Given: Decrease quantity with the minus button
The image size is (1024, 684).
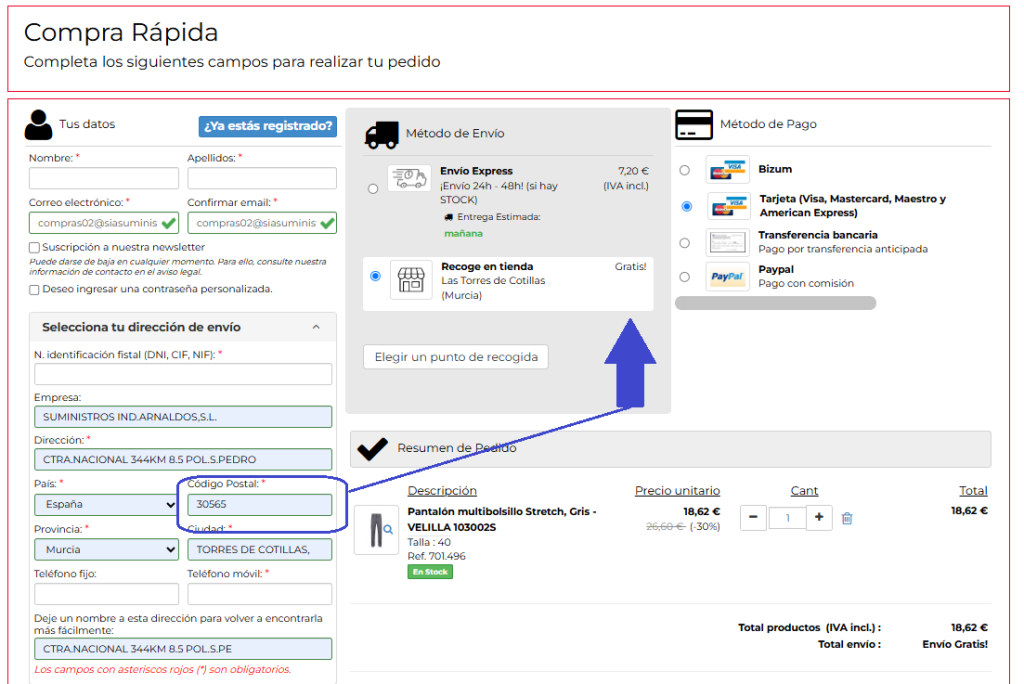Looking at the screenshot, I should 753,517.
